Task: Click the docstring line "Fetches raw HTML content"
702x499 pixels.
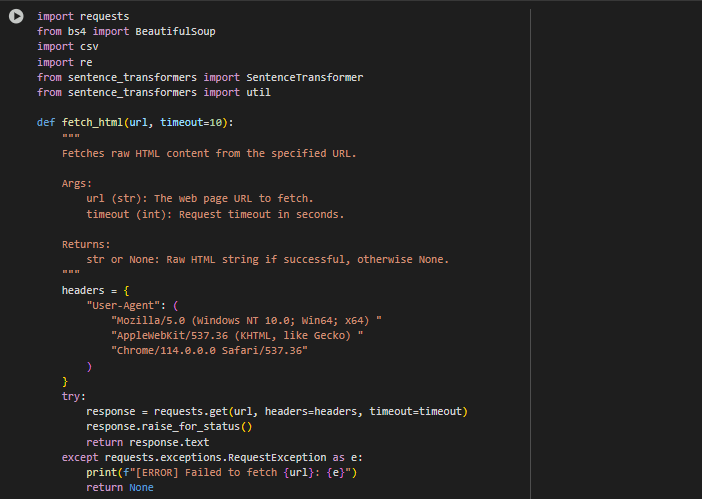Action: point(209,154)
